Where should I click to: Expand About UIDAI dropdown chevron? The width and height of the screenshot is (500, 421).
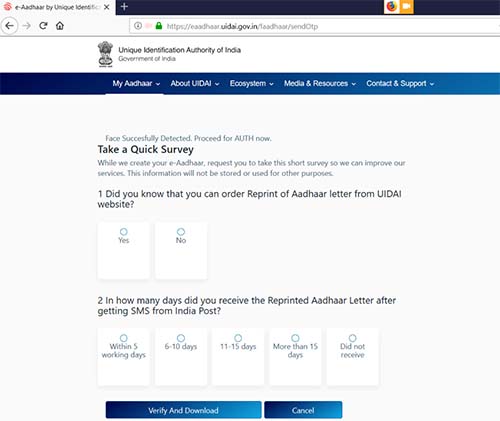217,84
